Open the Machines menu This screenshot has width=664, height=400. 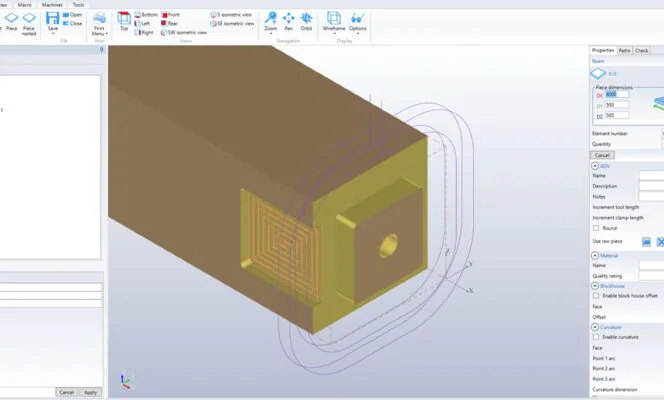[51, 5]
